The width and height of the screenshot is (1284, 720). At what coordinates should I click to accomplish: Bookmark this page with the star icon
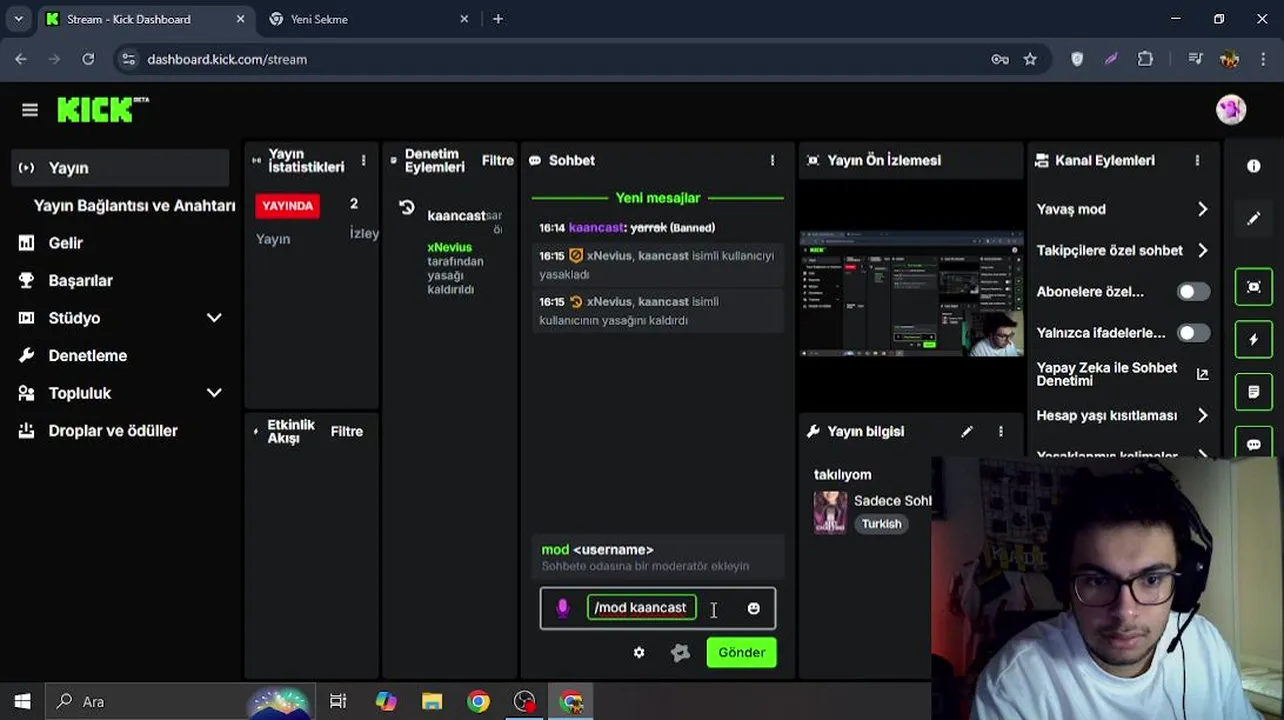click(x=1030, y=59)
